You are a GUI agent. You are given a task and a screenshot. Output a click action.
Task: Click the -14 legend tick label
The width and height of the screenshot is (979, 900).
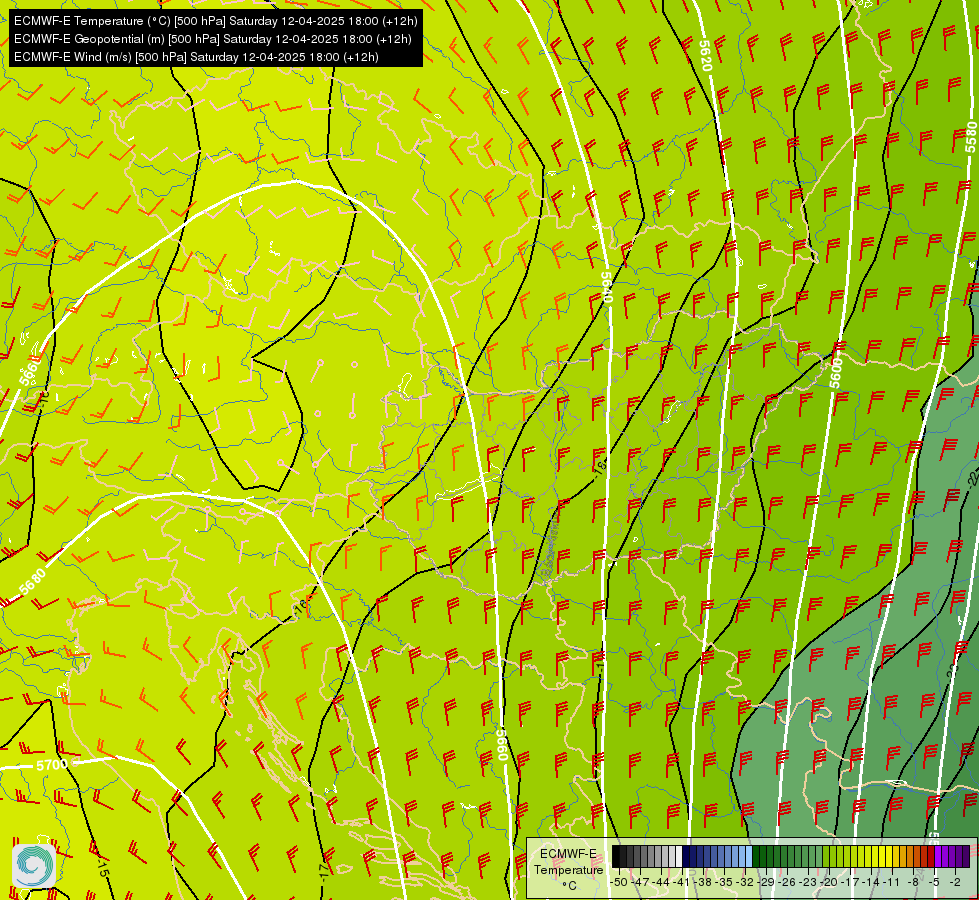coord(871,883)
